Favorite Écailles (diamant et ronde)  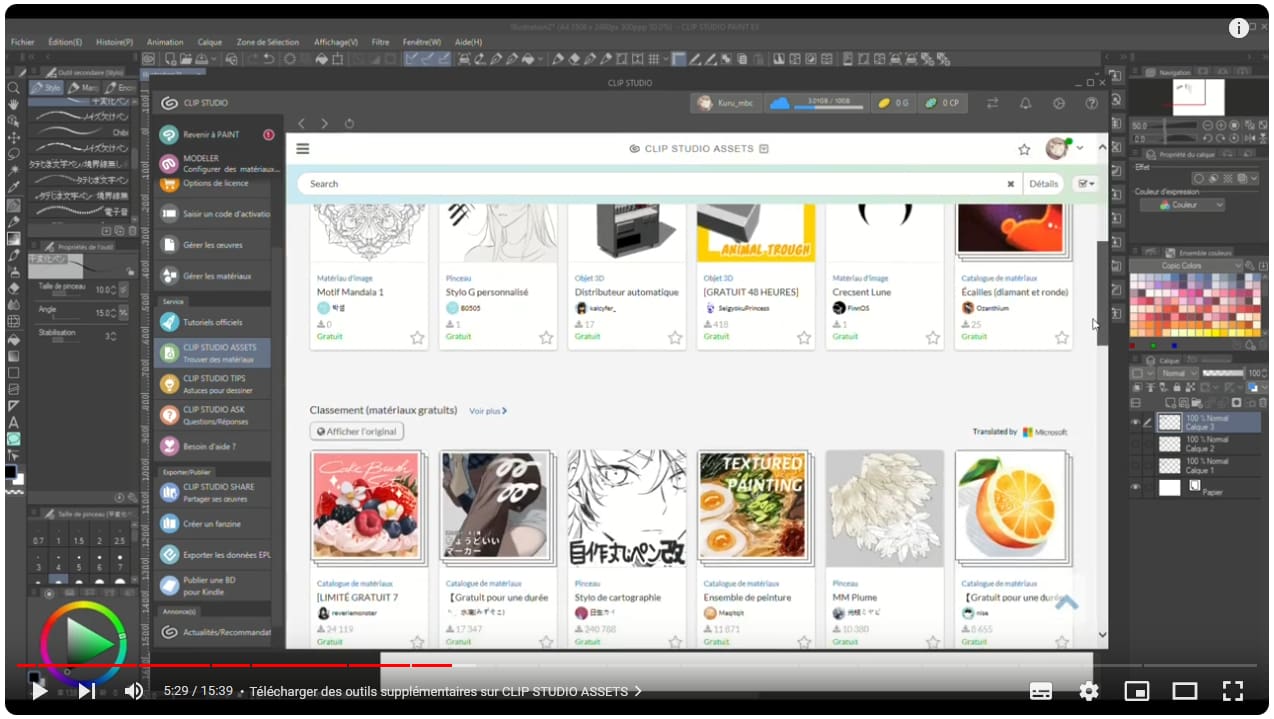click(x=1062, y=338)
